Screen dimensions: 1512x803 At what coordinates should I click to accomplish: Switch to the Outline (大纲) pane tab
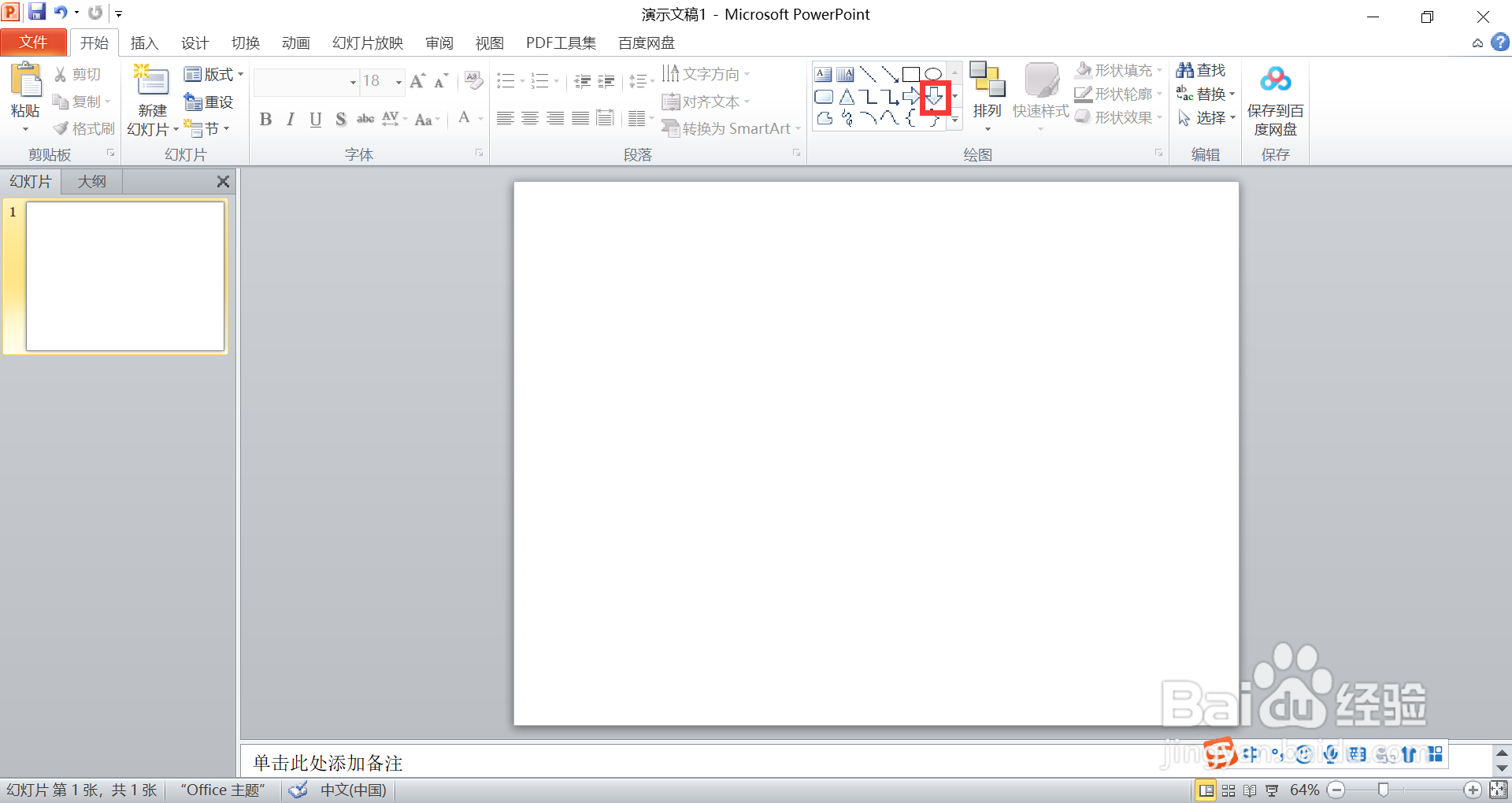(x=92, y=182)
